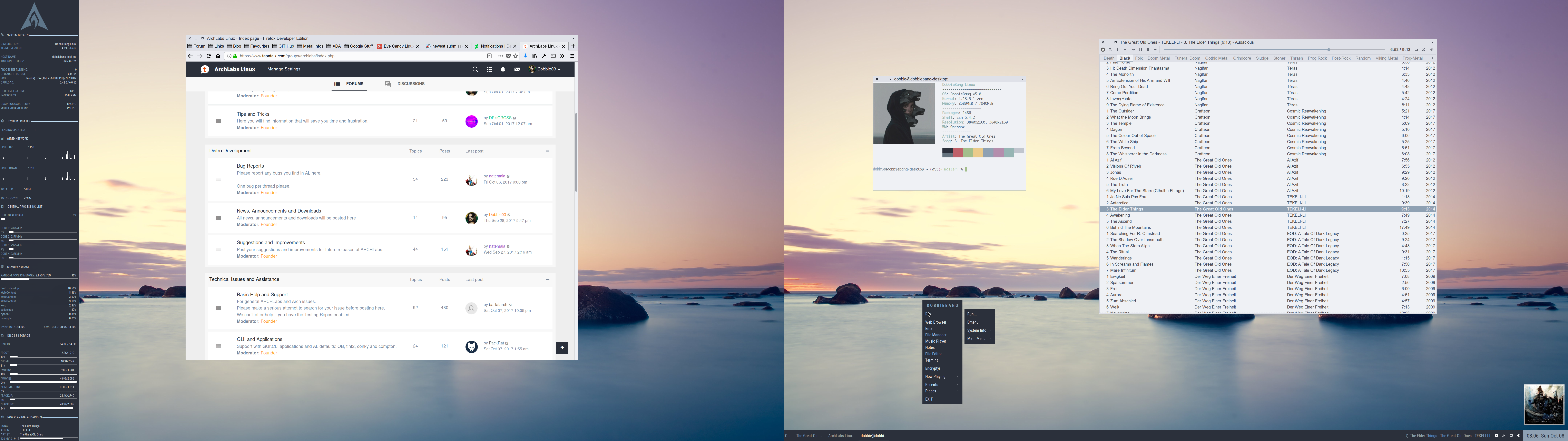Image resolution: width=1568 pixels, height=441 pixels.
Task: Open Metal Infos bookmark folder
Action: [x=310, y=46]
